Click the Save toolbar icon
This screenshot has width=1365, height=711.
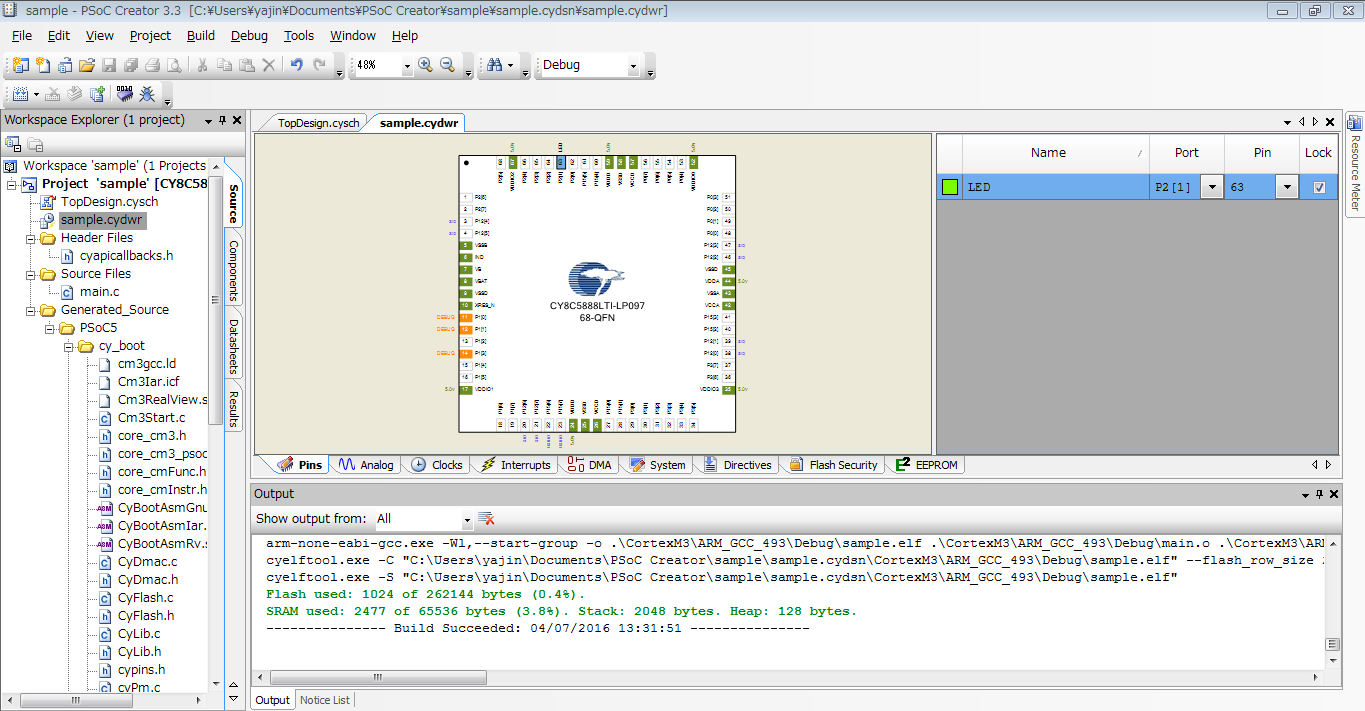coord(109,65)
